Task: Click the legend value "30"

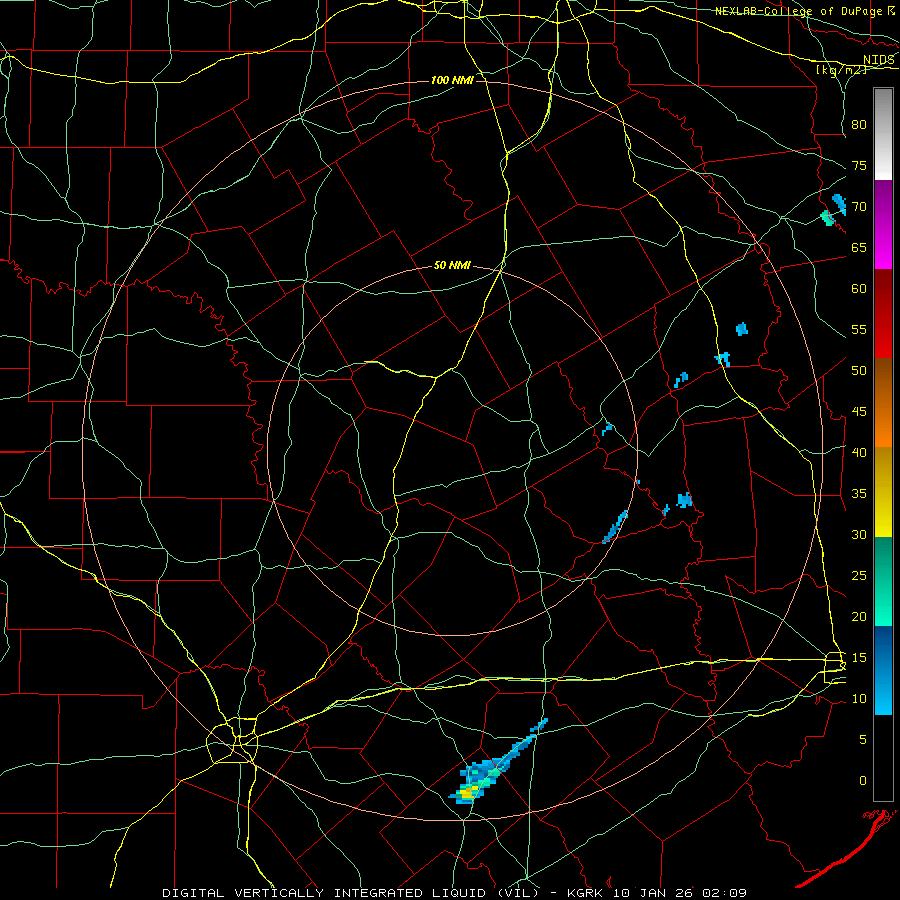Action: click(859, 534)
